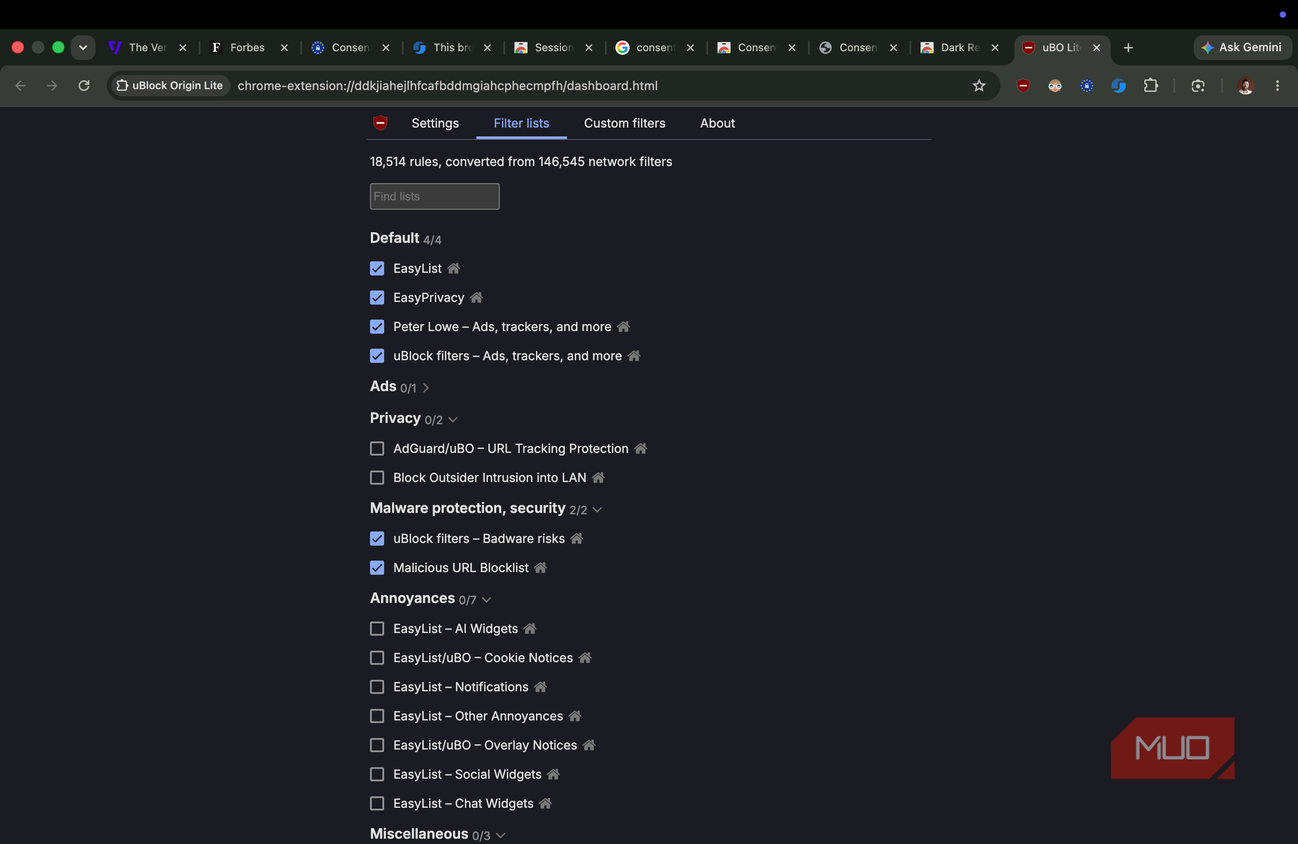Click the home icon beside Malicious URL Blocklist
Screen dimensions: 1298x844
pyautogui.click(x=541, y=567)
